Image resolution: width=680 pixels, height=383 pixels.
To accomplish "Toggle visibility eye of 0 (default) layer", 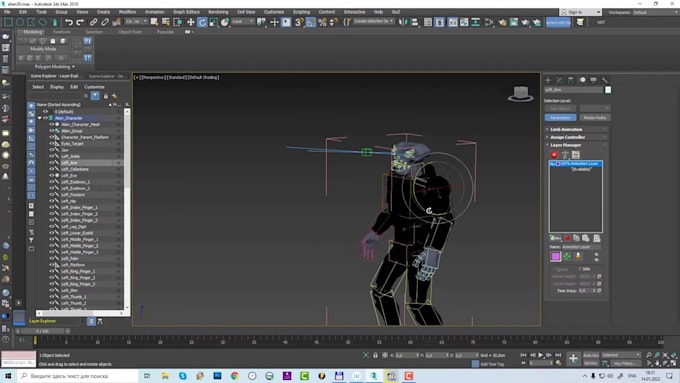I will [x=45, y=111].
